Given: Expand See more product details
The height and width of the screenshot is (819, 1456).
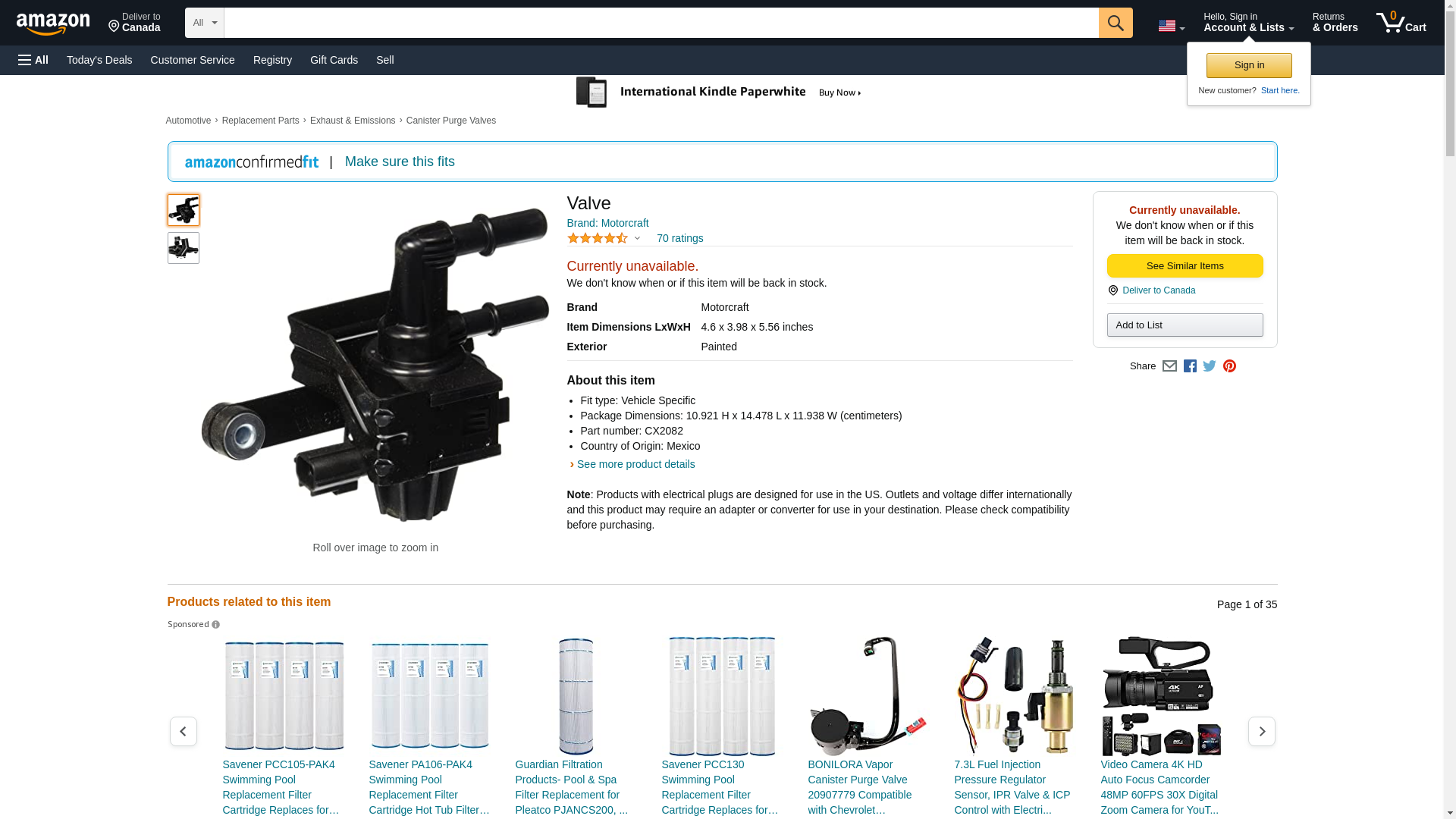Looking at the screenshot, I should point(635,464).
